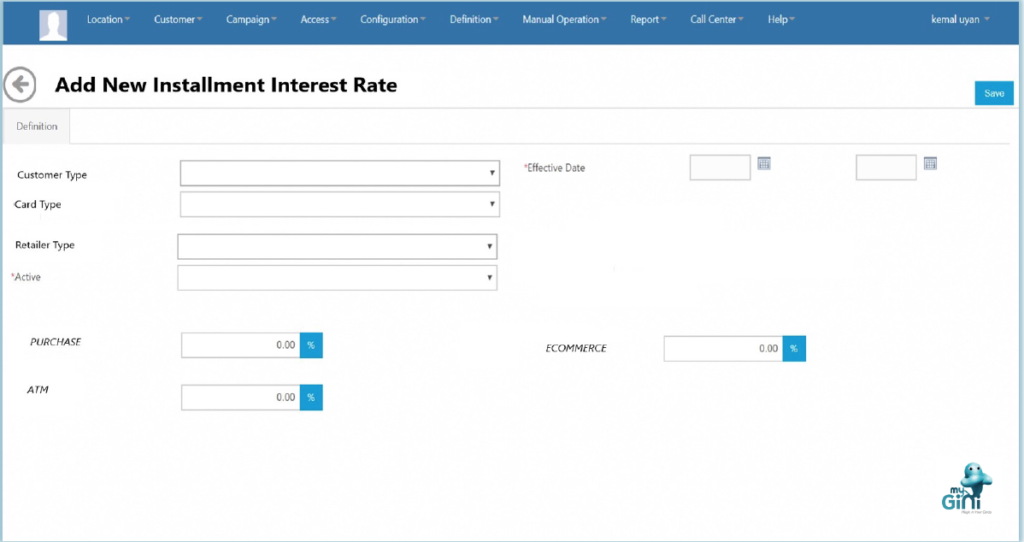Open second Effective Date calendar picker
The width and height of the screenshot is (1024, 542).
tap(931, 163)
